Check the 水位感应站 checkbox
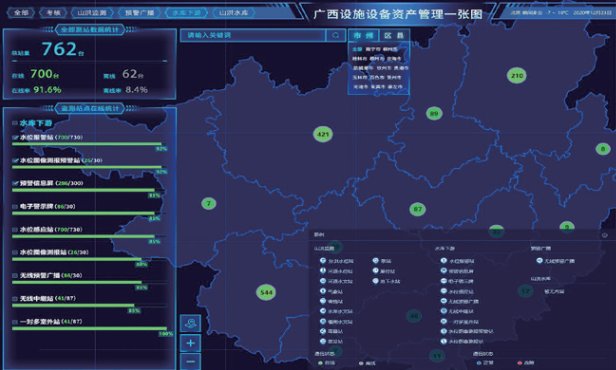 [x=15, y=229]
